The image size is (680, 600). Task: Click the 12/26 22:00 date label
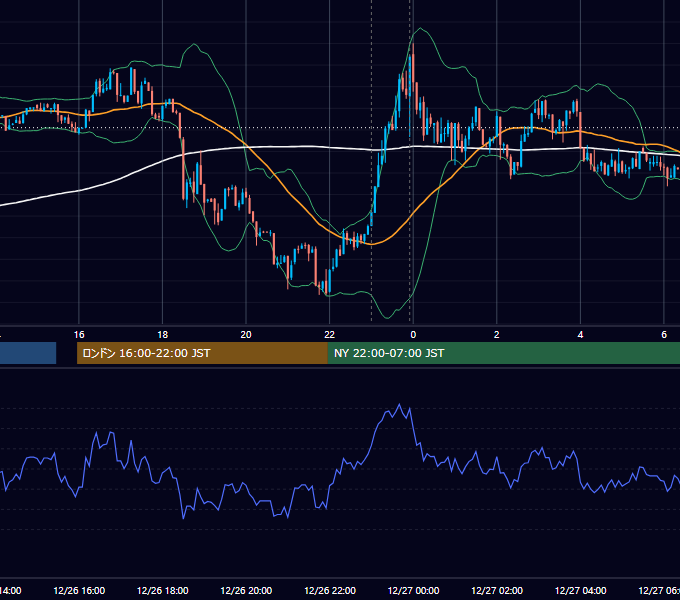click(330, 590)
